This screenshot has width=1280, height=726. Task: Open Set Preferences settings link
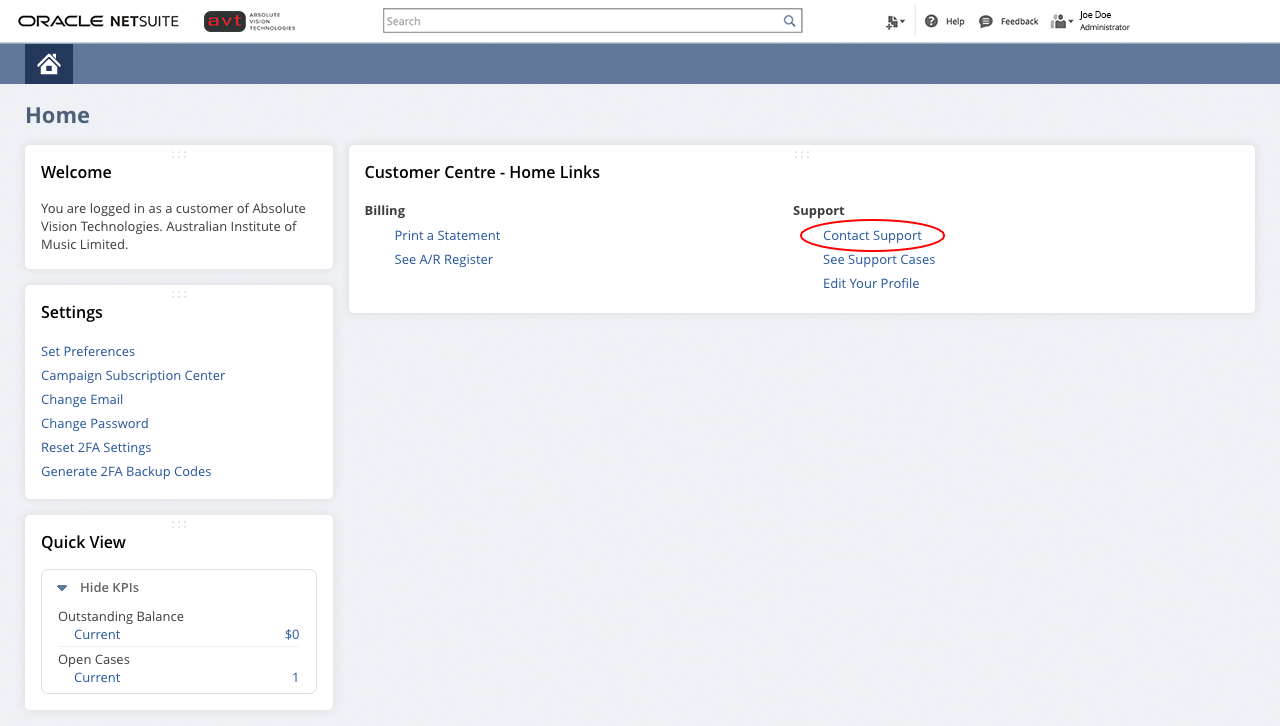(x=88, y=351)
